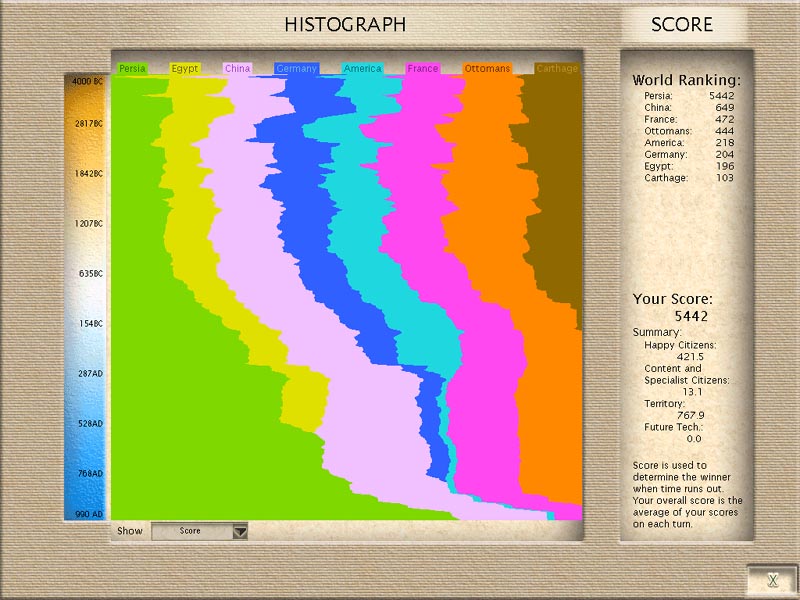Select the 990 AD timeline label
Screen dimensions: 800x600
click(x=88, y=513)
